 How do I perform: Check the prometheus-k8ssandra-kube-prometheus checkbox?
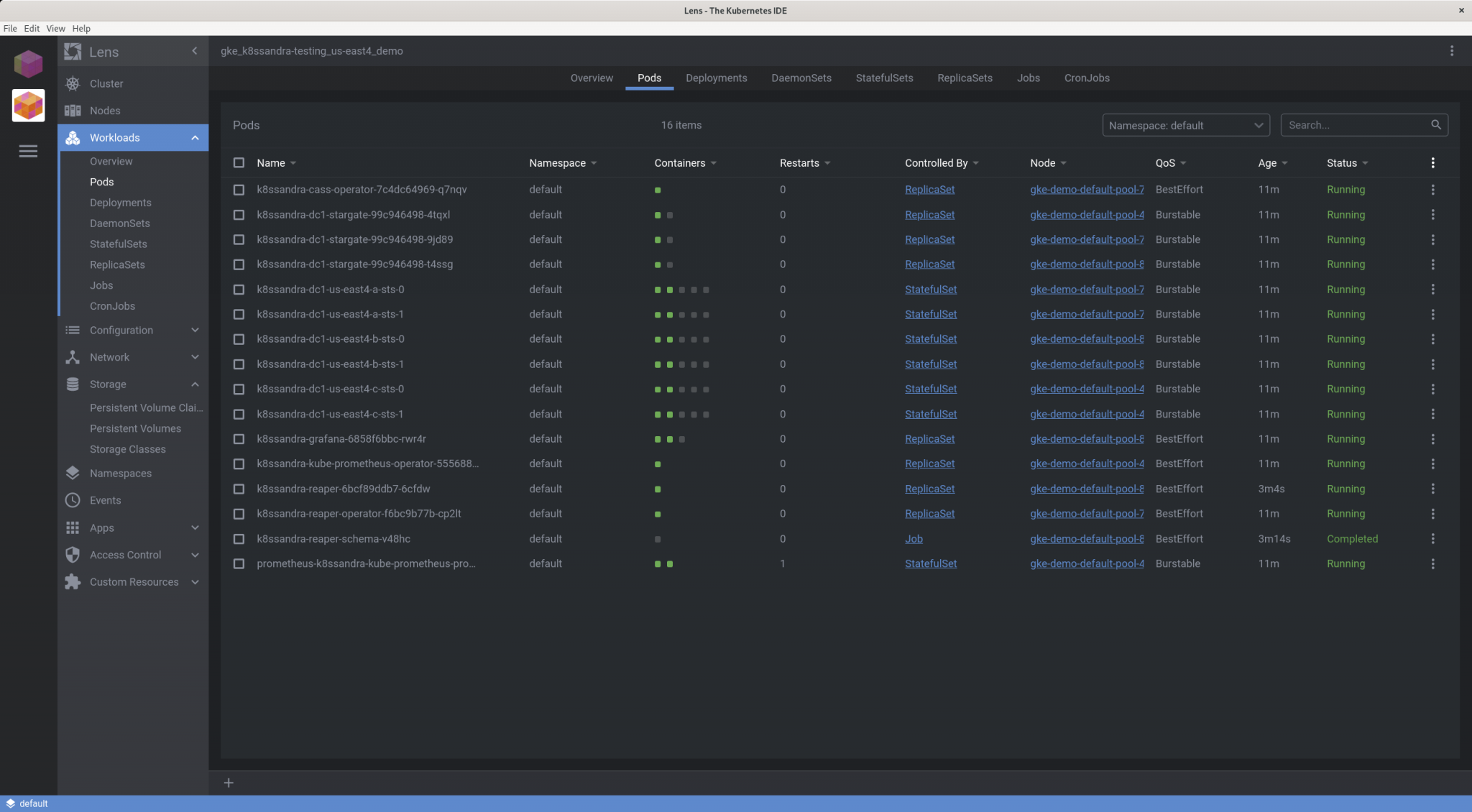pos(239,564)
